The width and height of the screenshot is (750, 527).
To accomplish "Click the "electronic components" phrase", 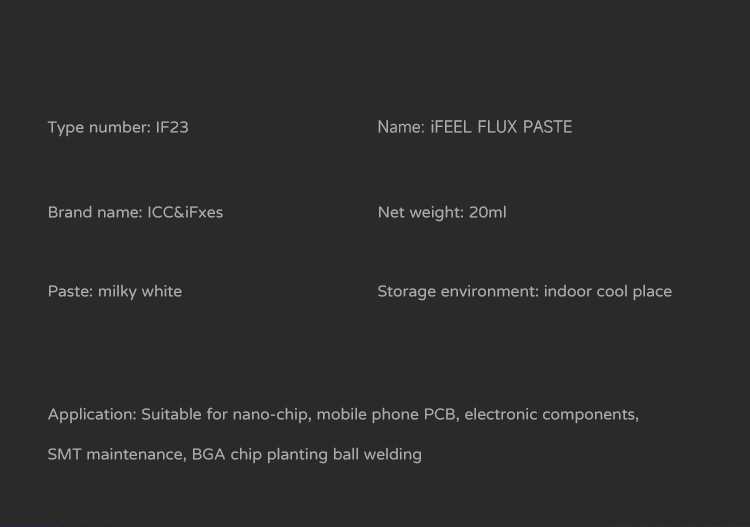I will (551, 414).
